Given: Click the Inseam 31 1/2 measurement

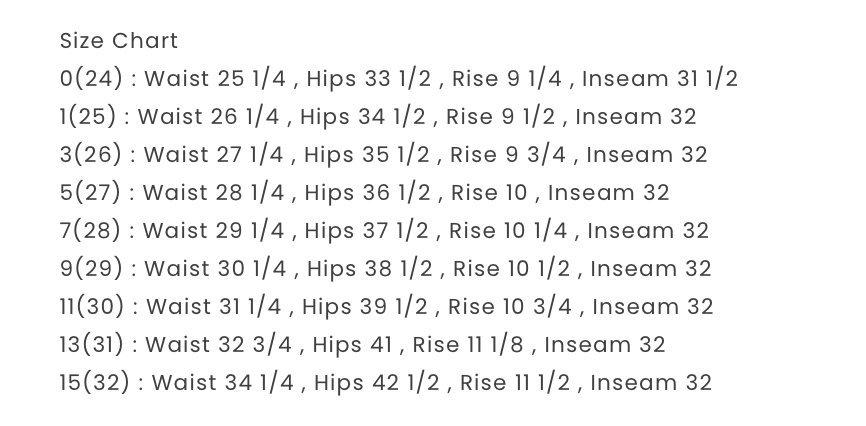Looking at the screenshot, I should point(660,79).
